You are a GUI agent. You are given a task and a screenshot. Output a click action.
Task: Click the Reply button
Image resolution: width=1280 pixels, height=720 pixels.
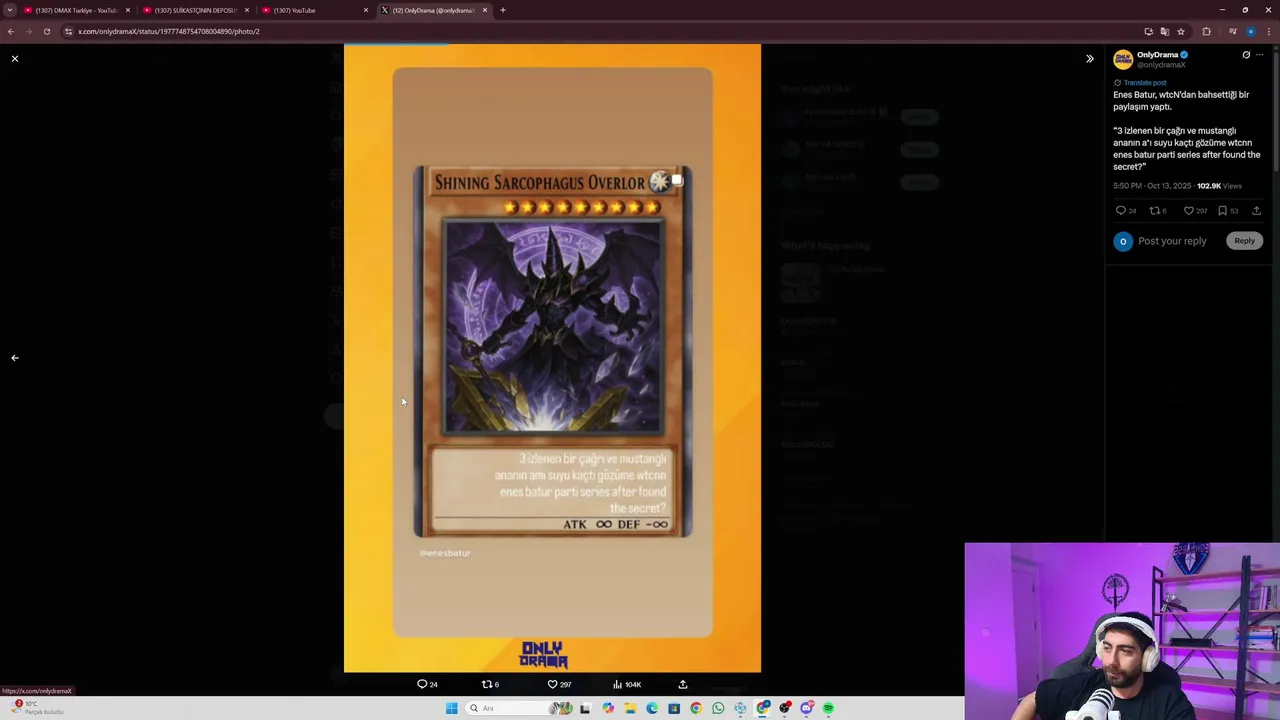tap(1244, 241)
